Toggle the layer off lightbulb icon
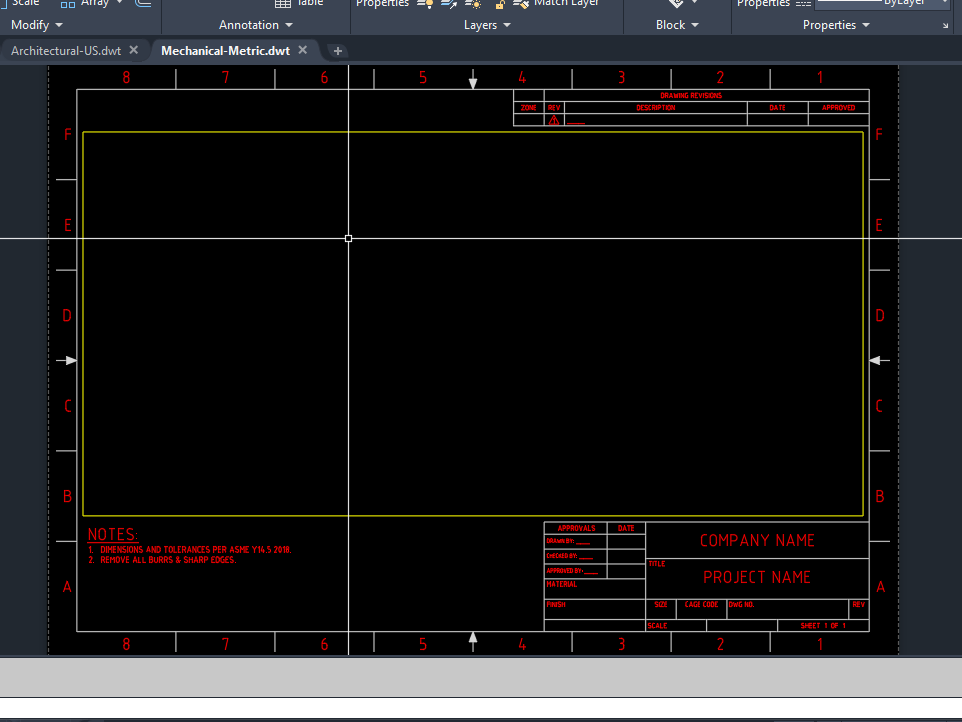 423,5
